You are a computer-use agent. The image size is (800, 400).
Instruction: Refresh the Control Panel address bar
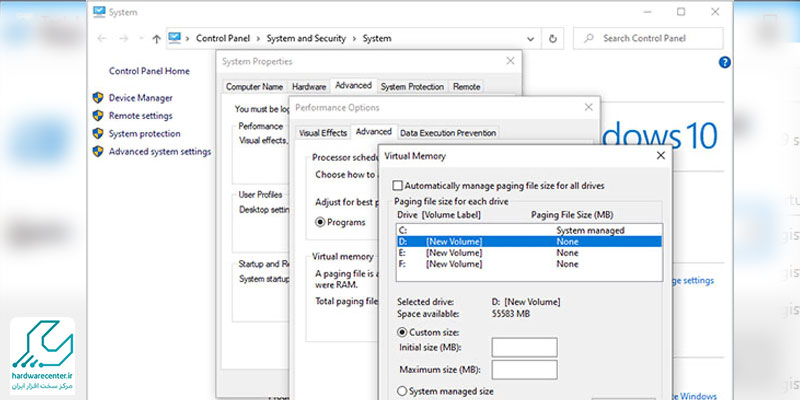pos(553,38)
